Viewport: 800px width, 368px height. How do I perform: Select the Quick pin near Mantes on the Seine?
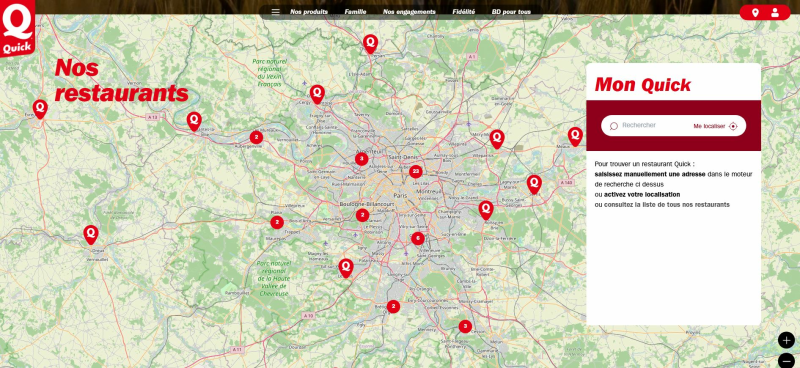click(194, 121)
